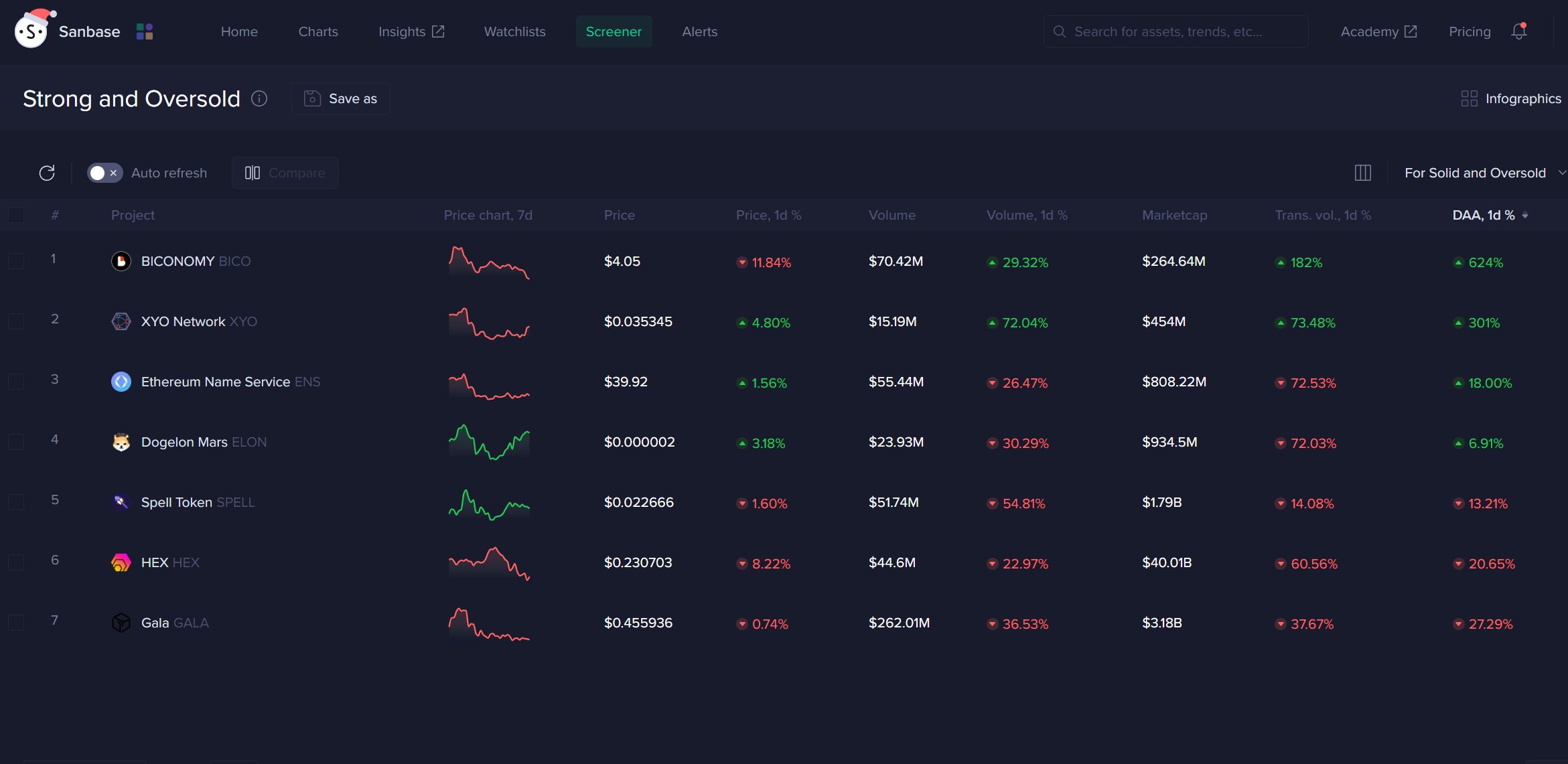This screenshot has height=764, width=1568.
Task: Select the HEX row checkbox
Action: [x=16, y=562]
